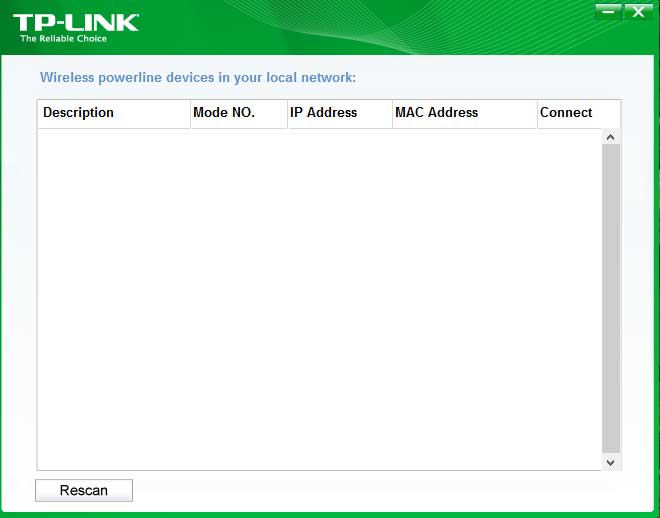The height and width of the screenshot is (518, 660).
Task: Click the vertical scrollbar thumb
Action: [611, 298]
